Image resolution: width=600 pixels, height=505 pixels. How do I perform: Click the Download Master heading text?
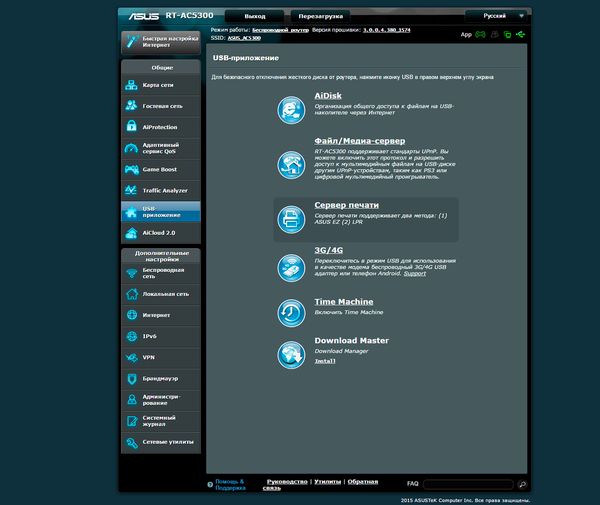coord(351,340)
